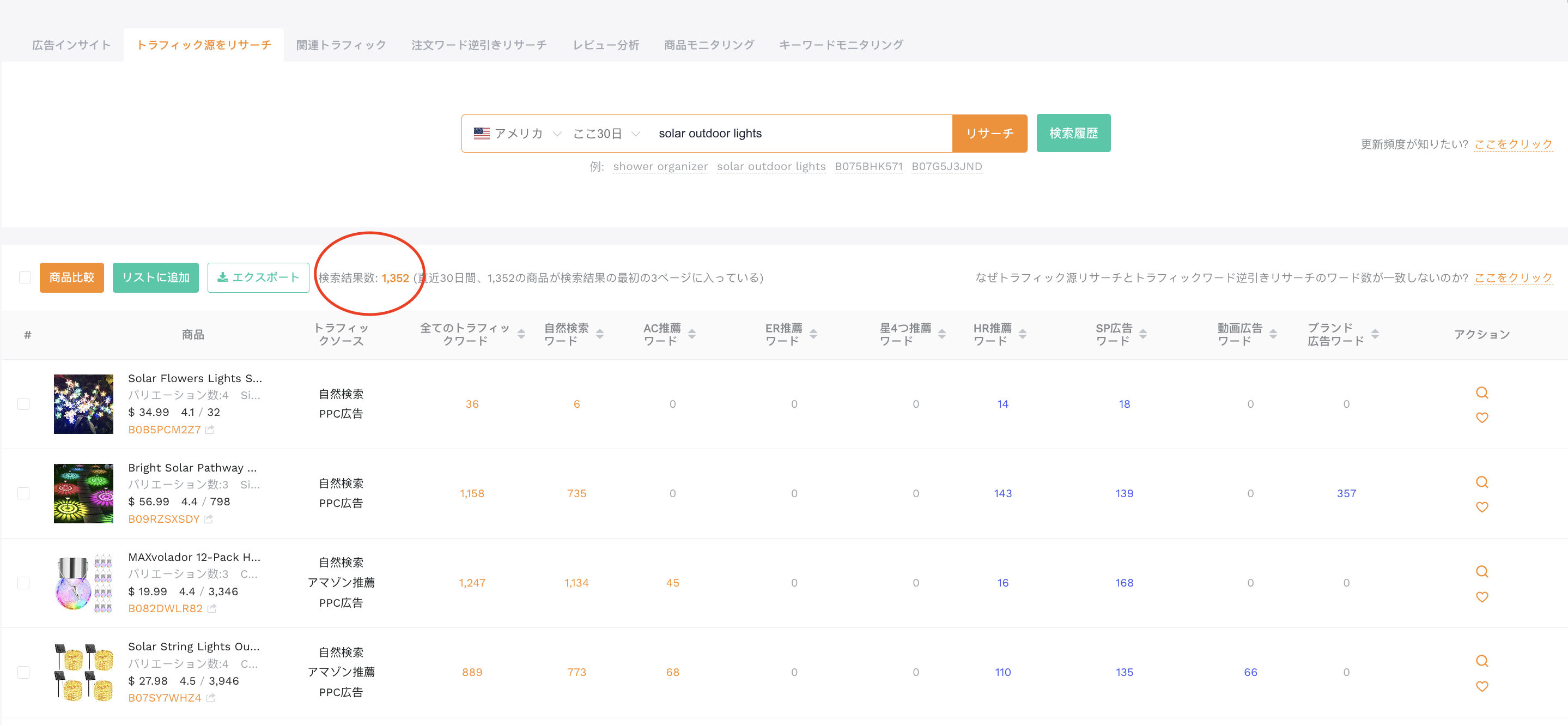The height and width of the screenshot is (725, 1568).
Task: Click search icon for Solar Flowers Lights row
Action: click(x=1481, y=392)
